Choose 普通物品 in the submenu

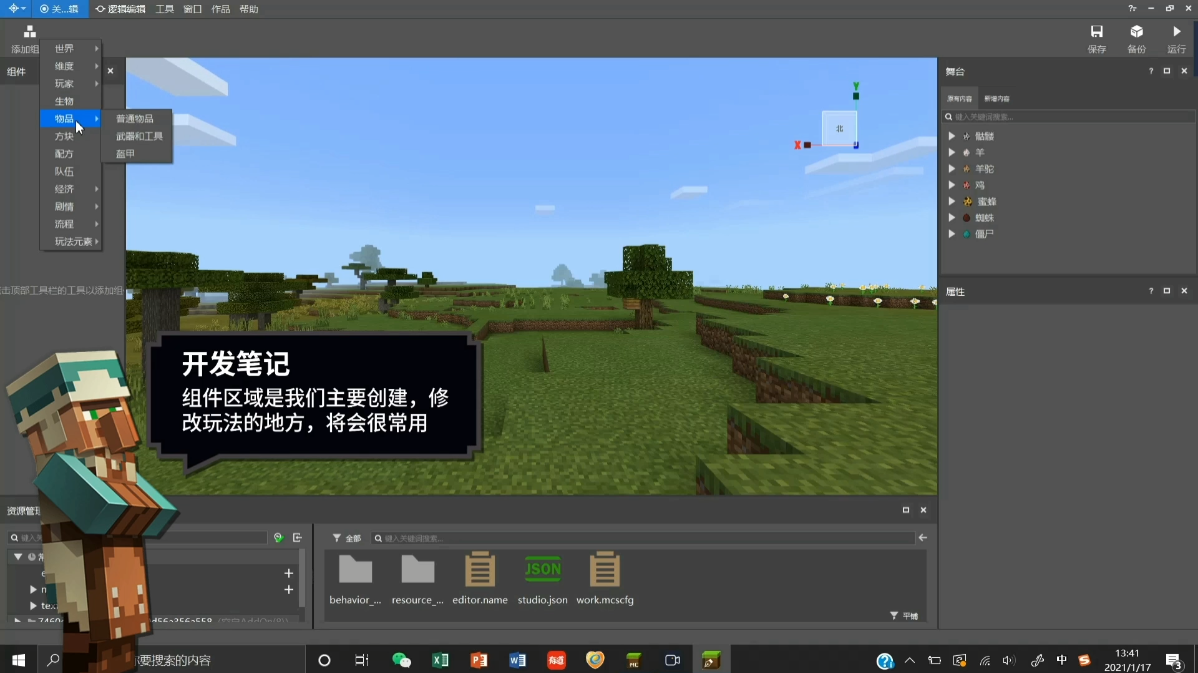point(134,118)
